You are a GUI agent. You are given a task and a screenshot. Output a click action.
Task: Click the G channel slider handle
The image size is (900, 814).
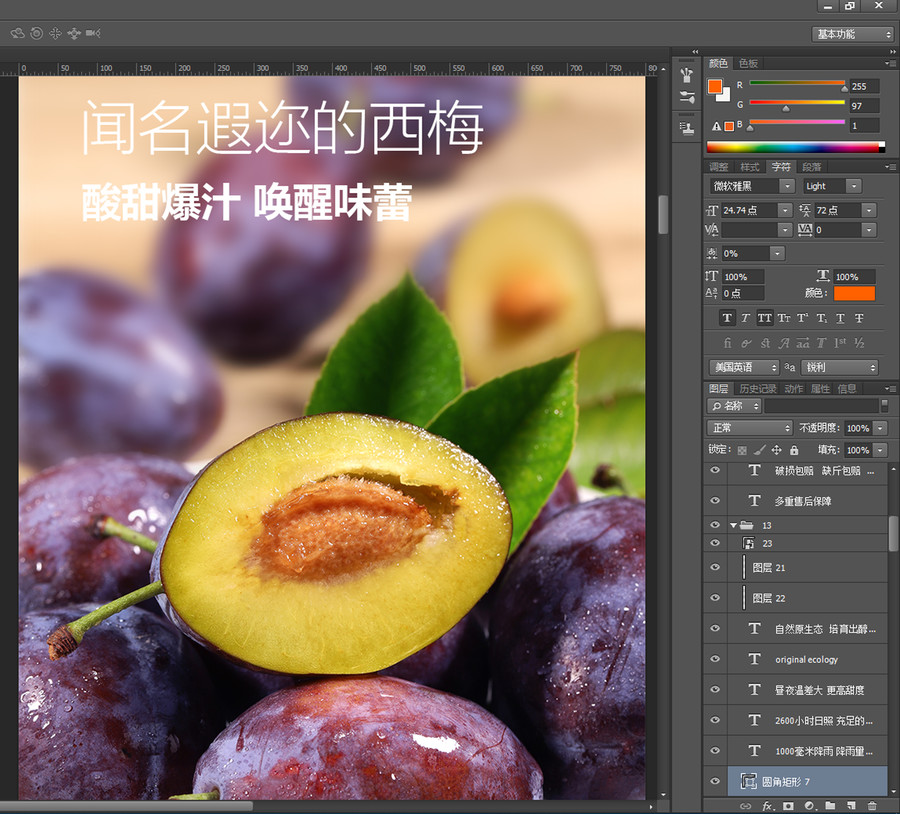point(786,108)
